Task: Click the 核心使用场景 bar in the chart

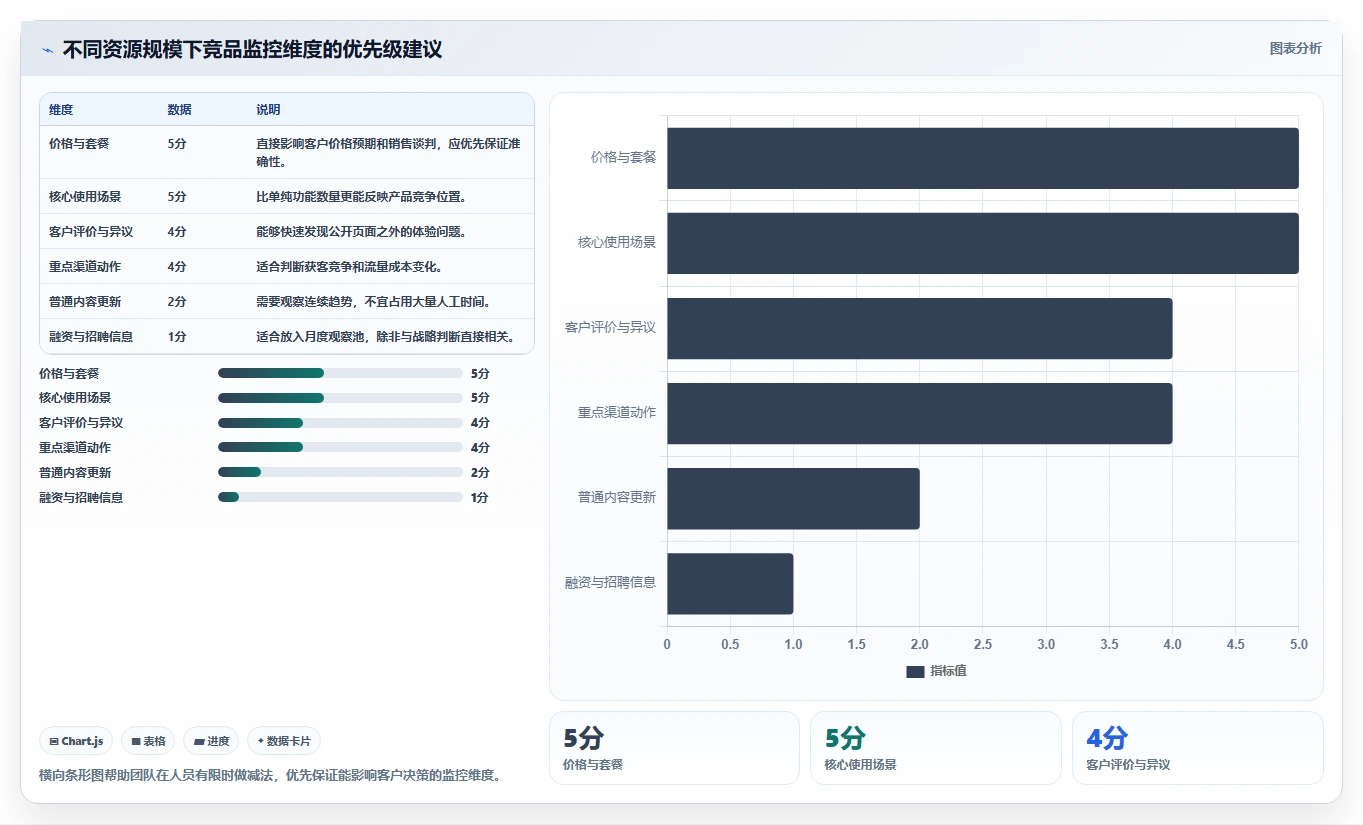Action: coord(983,243)
